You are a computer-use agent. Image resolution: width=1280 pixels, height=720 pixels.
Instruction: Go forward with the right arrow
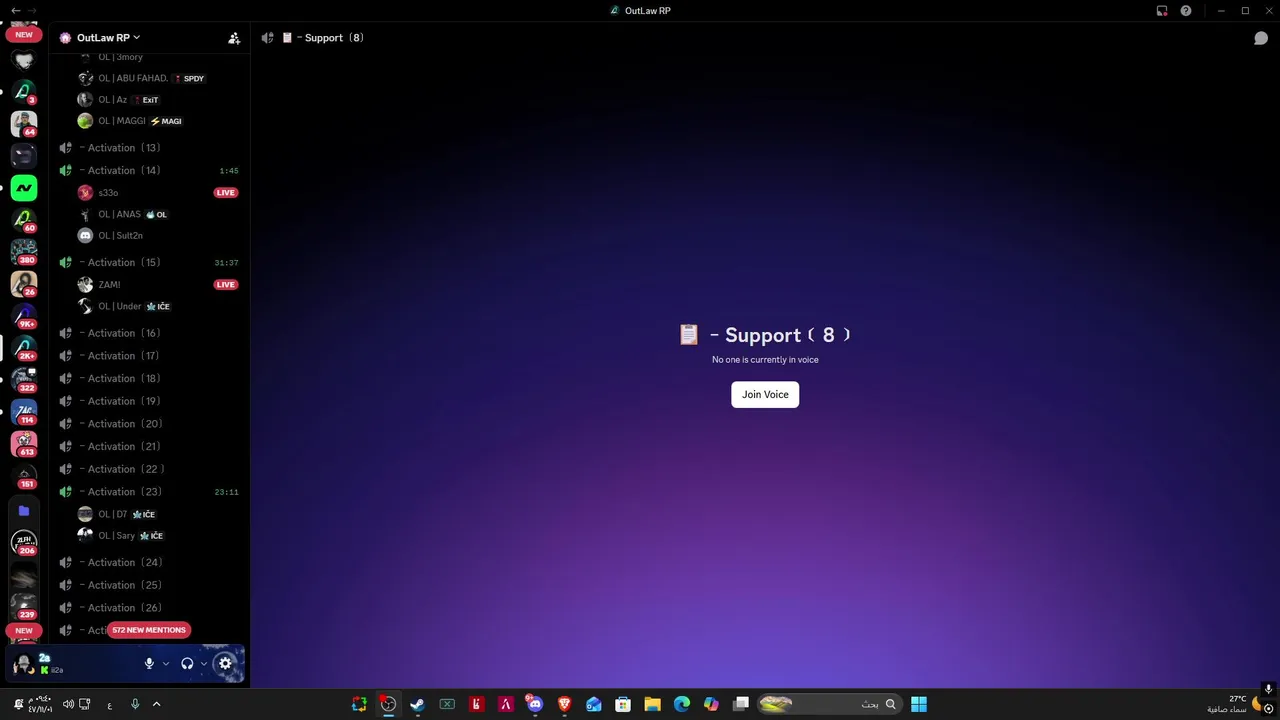point(32,11)
